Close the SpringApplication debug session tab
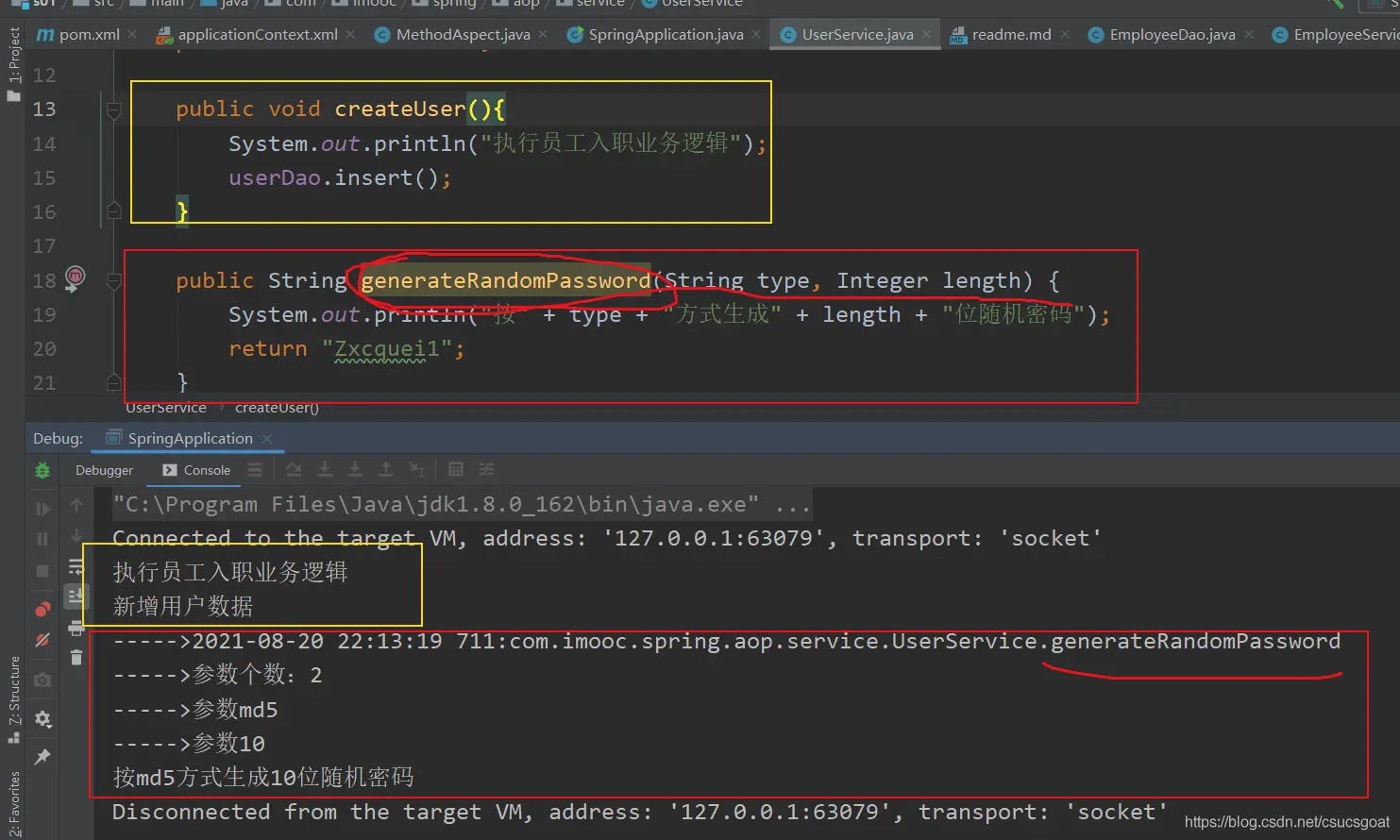Image resolution: width=1400 pixels, height=840 pixels. click(x=267, y=439)
